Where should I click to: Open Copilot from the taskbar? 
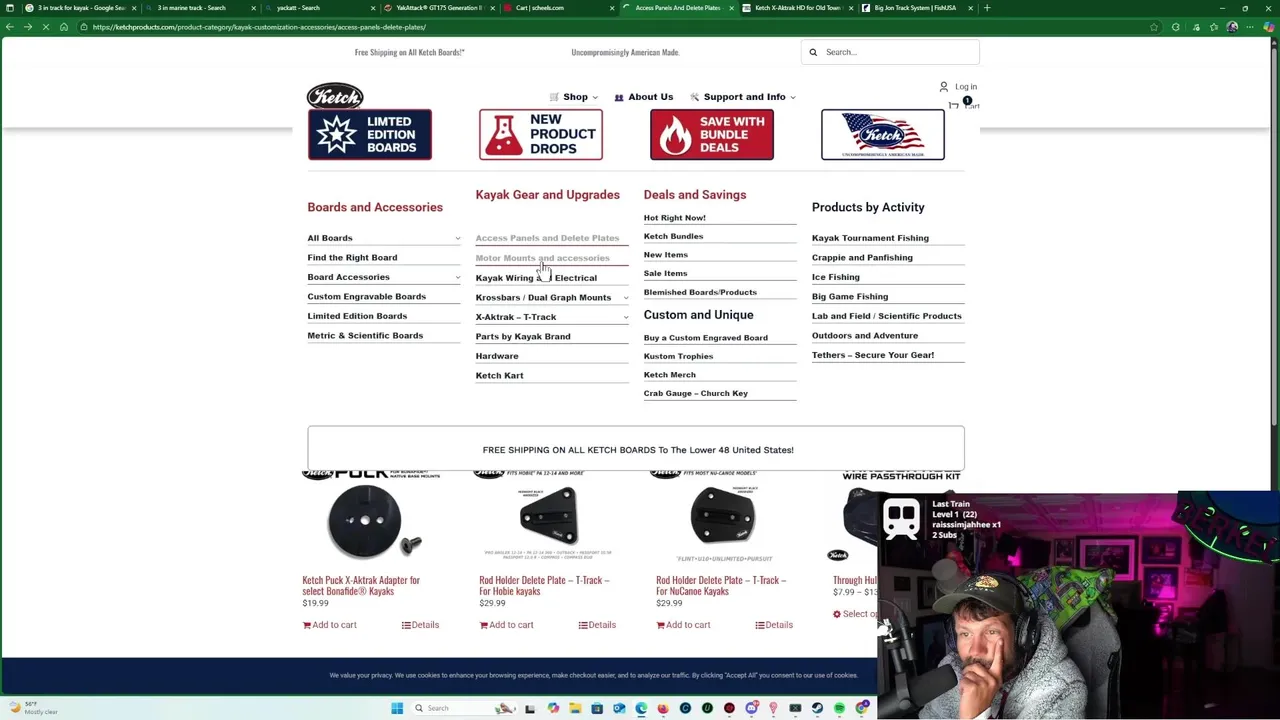click(553, 708)
